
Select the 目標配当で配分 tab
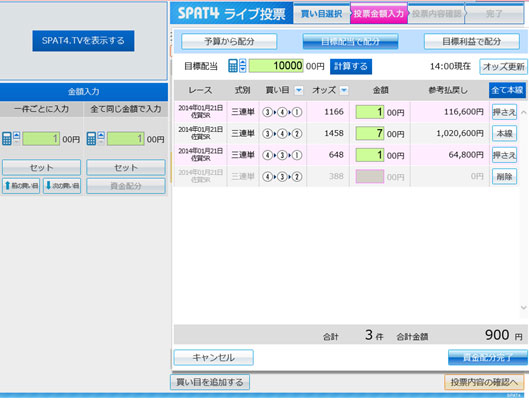350,41
